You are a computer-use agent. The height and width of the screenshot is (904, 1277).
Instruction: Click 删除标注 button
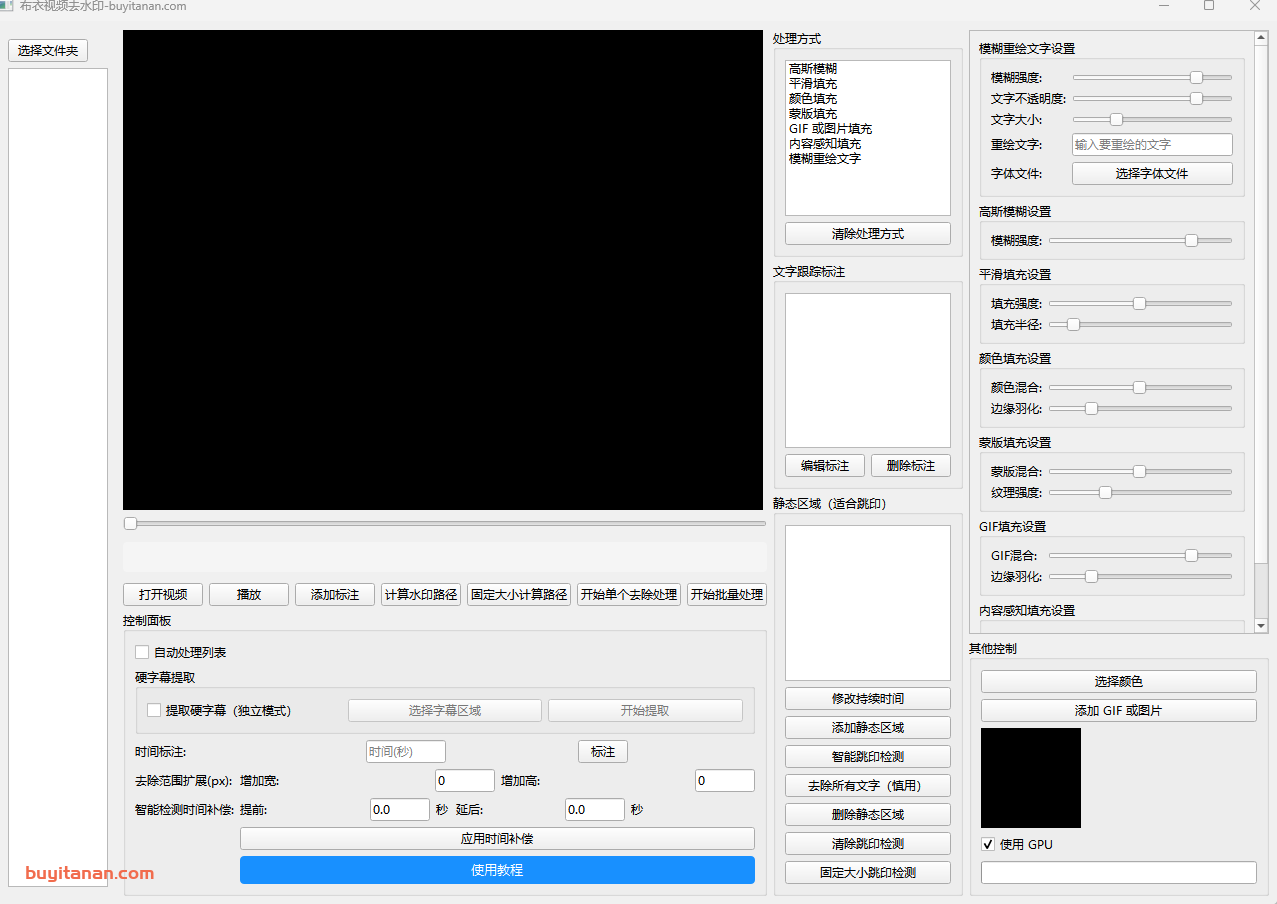tap(911, 465)
